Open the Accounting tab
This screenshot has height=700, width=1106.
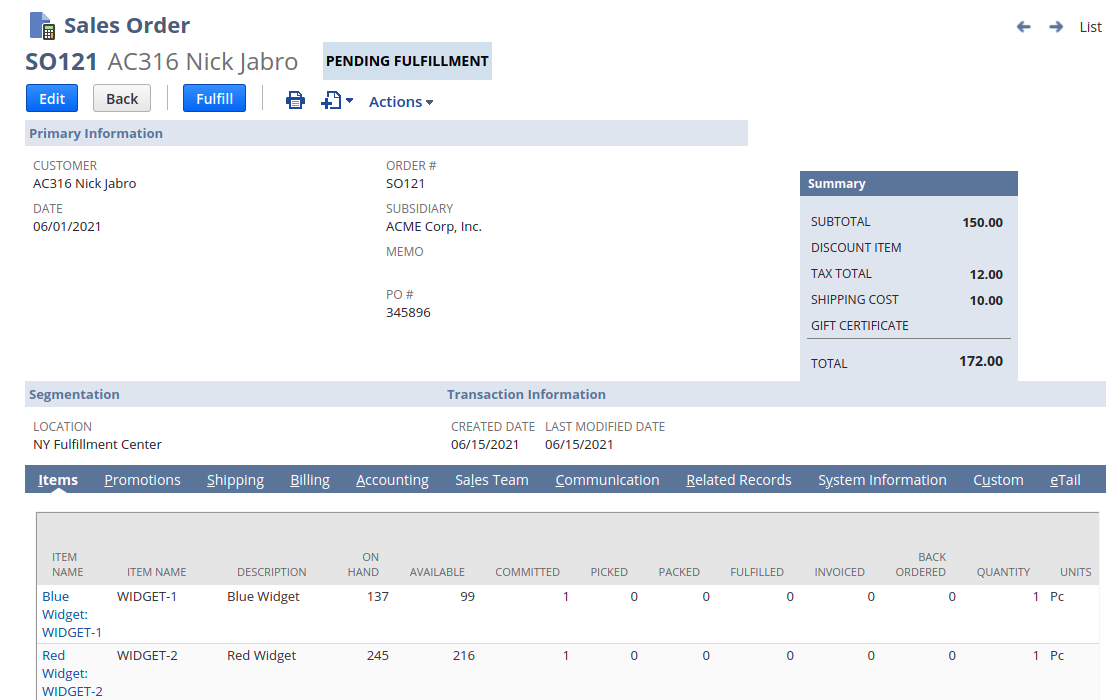click(x=392, y=480)
